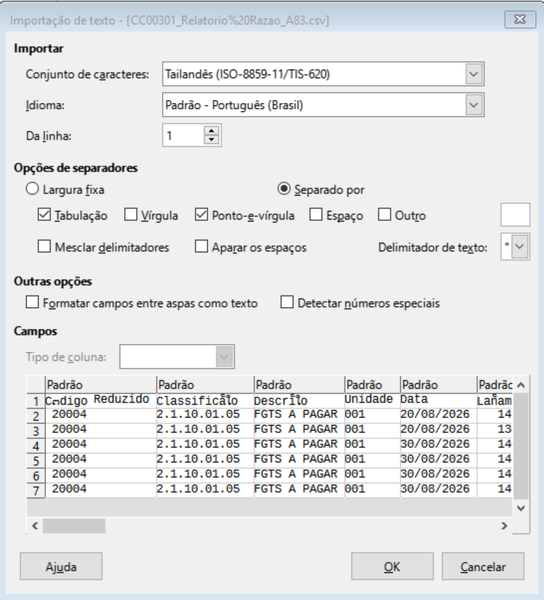
Task: Open the Idioma dropdown list
Action: [x=474, y=105]
